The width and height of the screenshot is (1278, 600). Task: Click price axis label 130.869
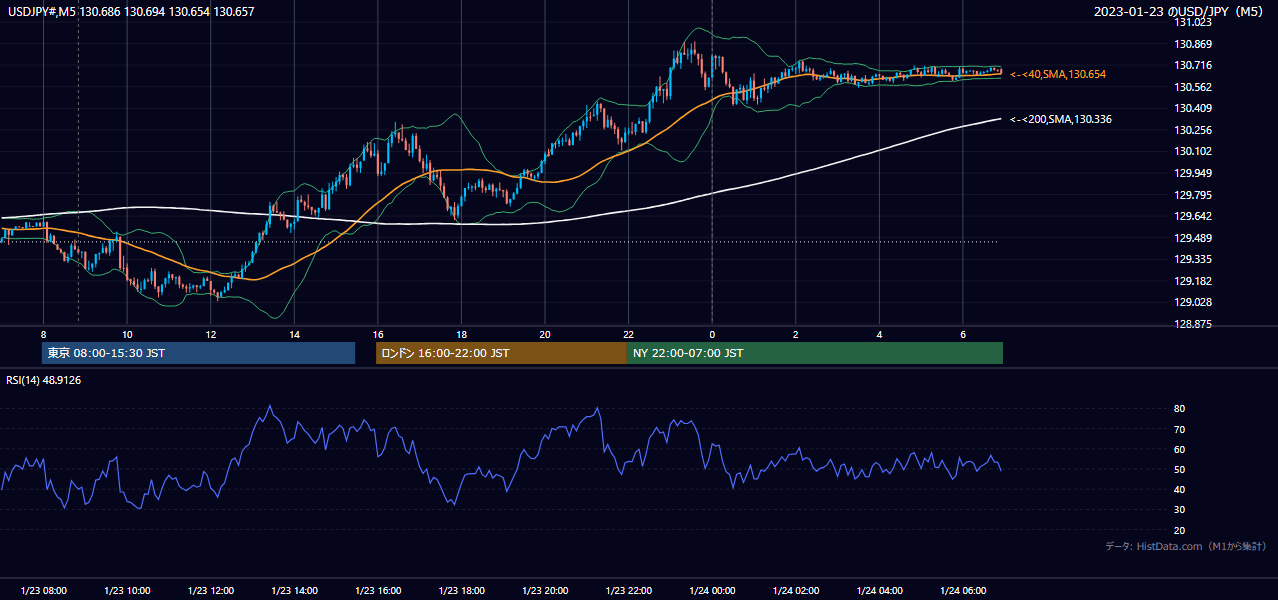[x=1193, y=44]
